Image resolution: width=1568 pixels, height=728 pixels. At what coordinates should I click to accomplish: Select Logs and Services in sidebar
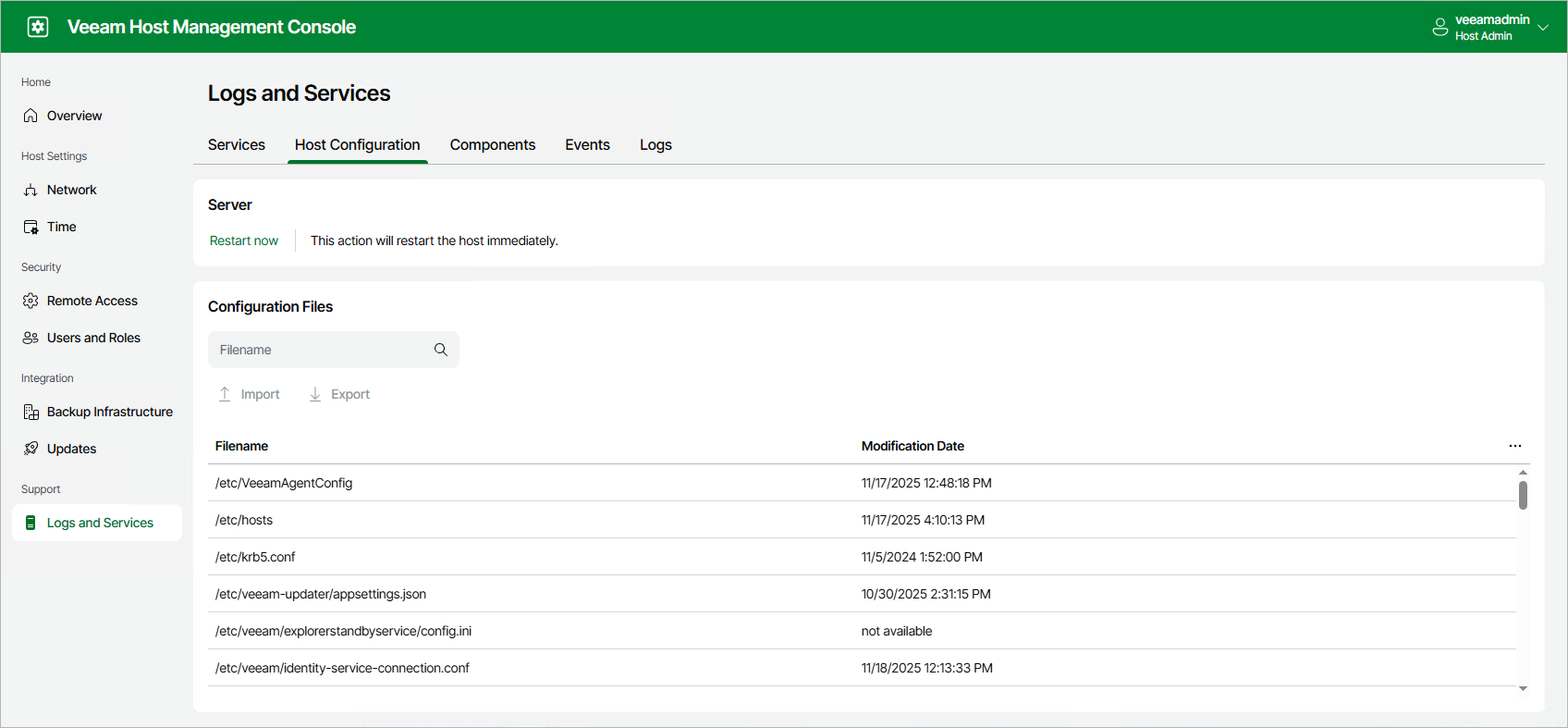(96, 523)
